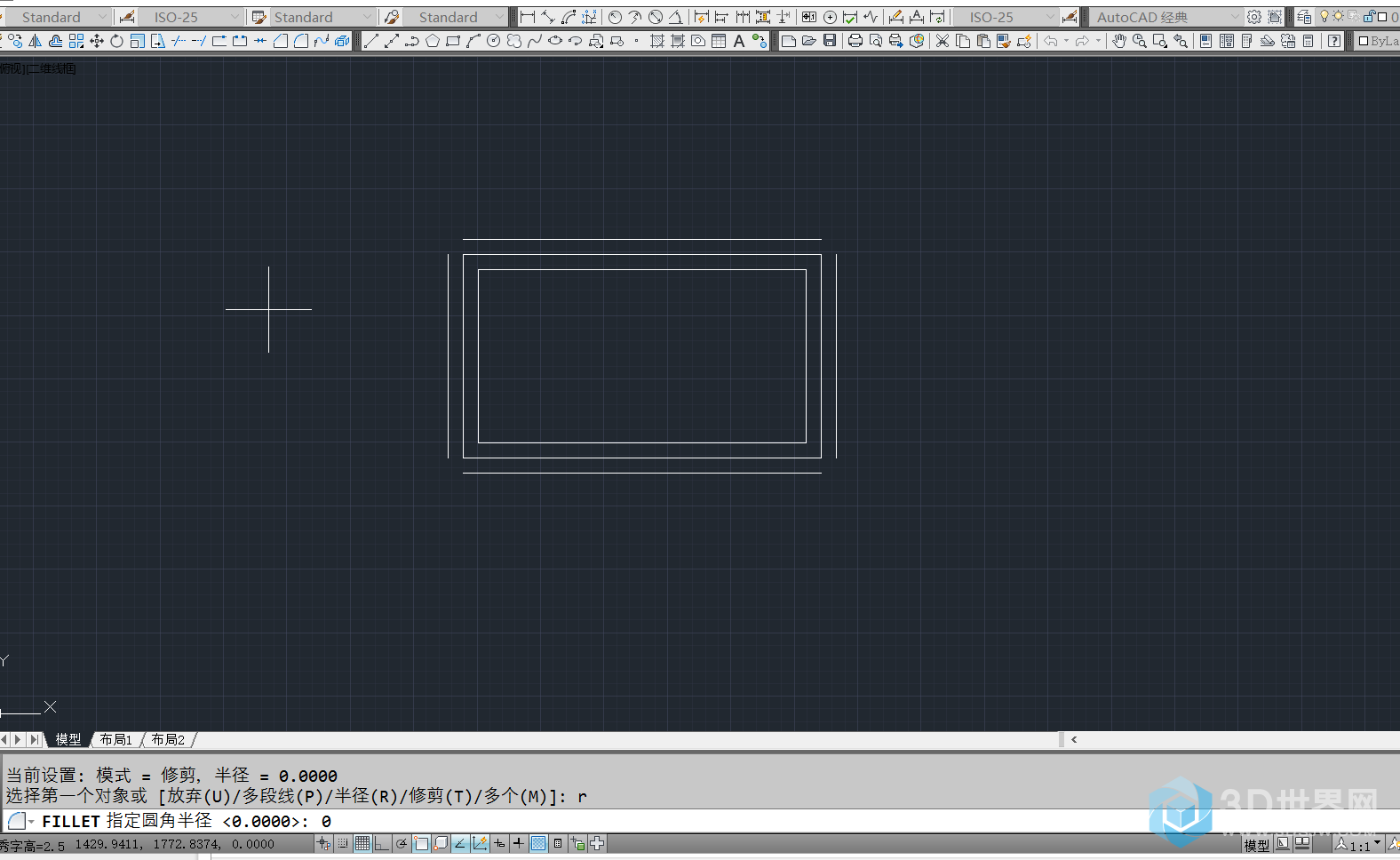Toggle Polar tracking in status bar
1400x860 pixels.
click(402, 843)
